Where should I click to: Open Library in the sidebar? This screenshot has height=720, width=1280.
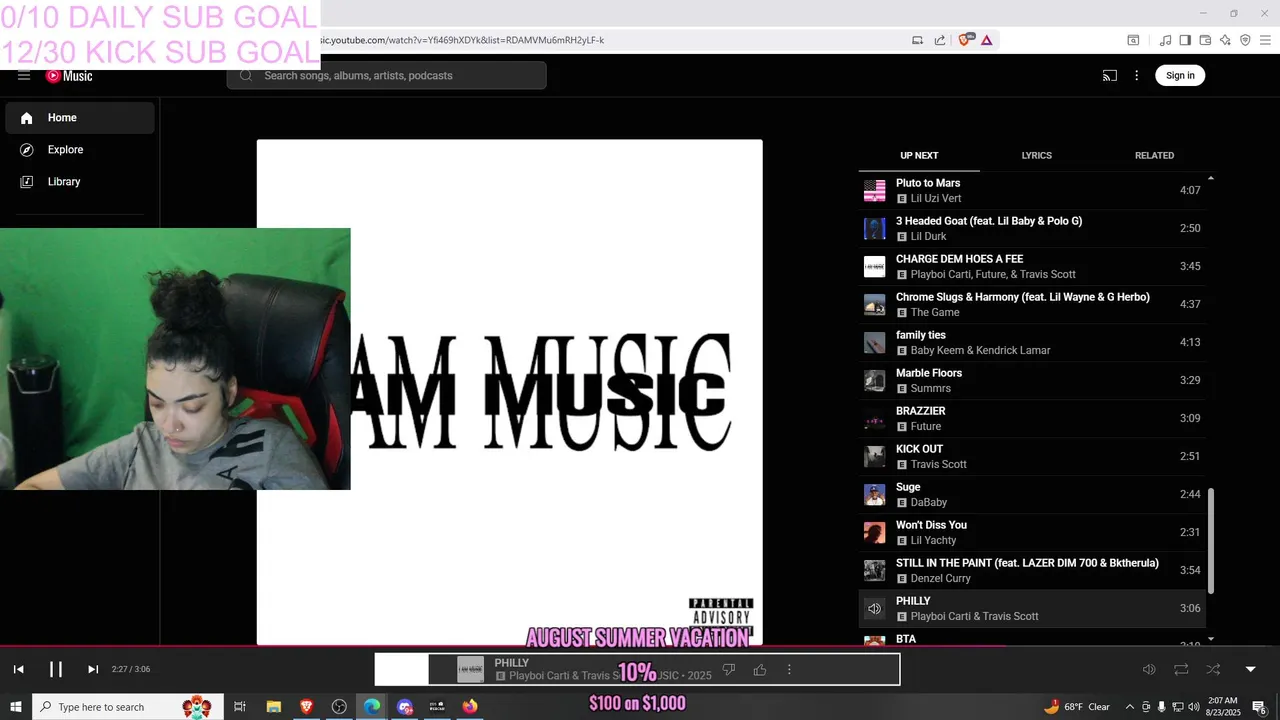[x=80, y=182]
